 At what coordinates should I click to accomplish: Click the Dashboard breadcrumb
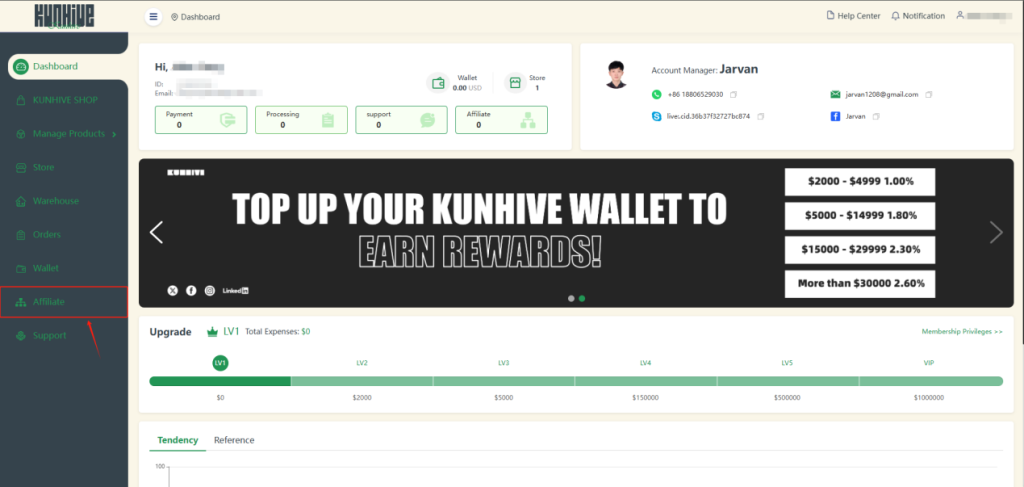200,17
